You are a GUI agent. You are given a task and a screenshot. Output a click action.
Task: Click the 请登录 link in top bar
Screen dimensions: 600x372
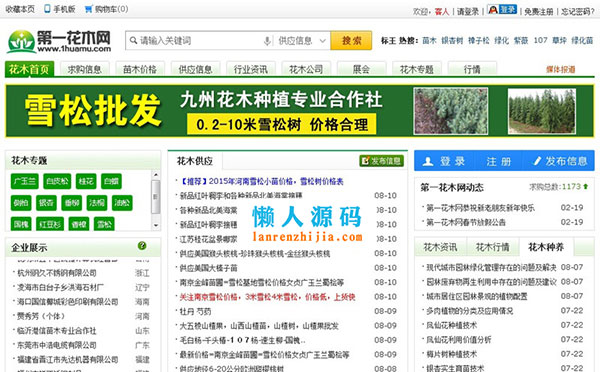point(468,11)
